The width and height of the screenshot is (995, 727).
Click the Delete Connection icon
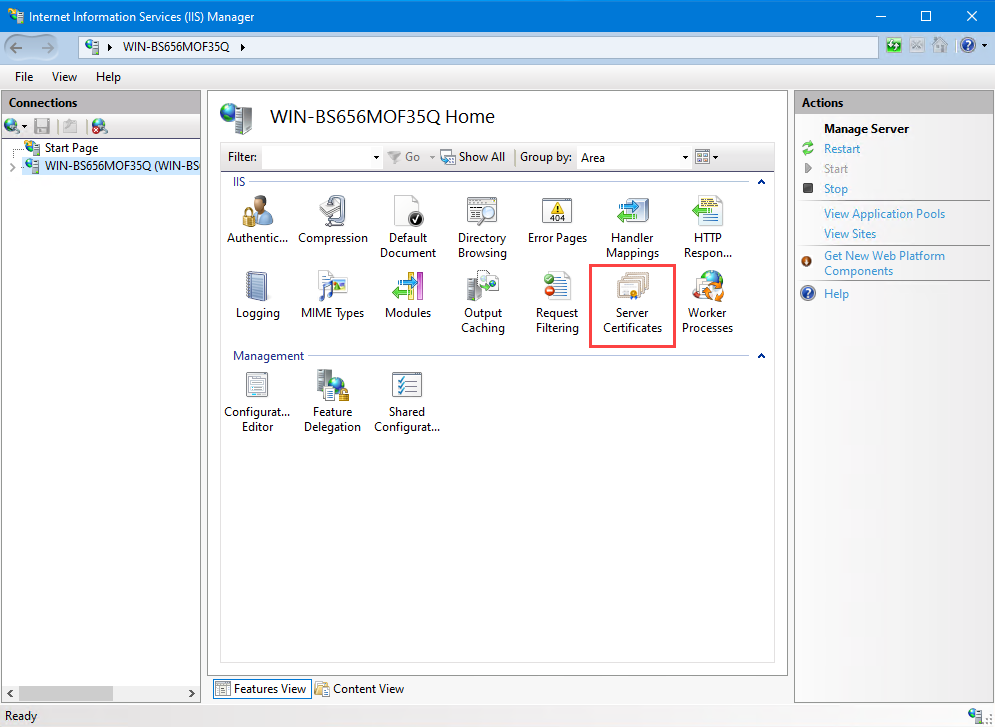[x=99, y=126]
